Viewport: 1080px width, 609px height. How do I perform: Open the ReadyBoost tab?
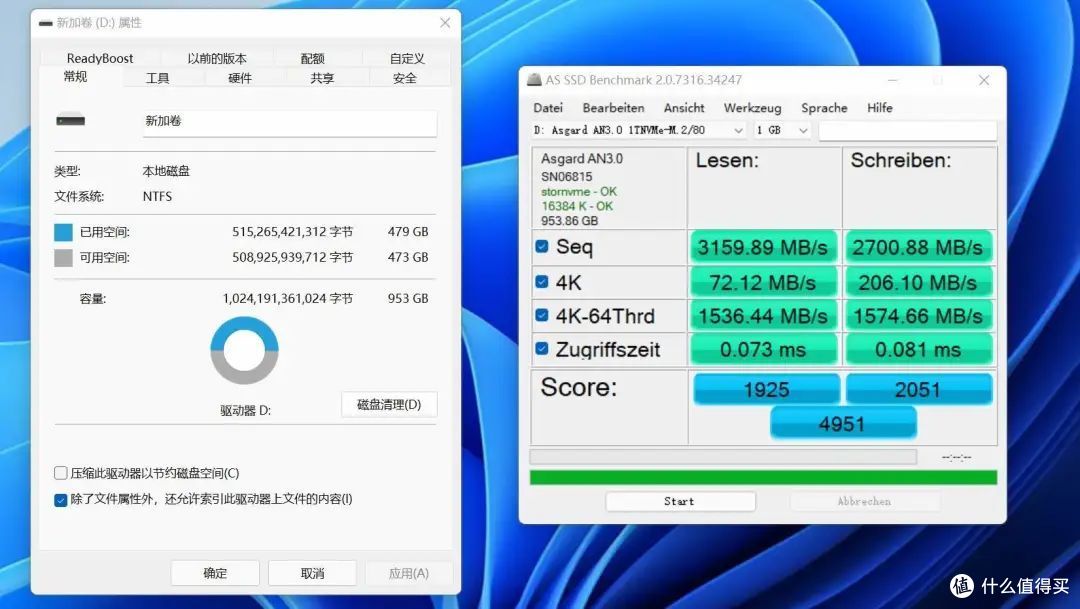click(x=100, y=59)
